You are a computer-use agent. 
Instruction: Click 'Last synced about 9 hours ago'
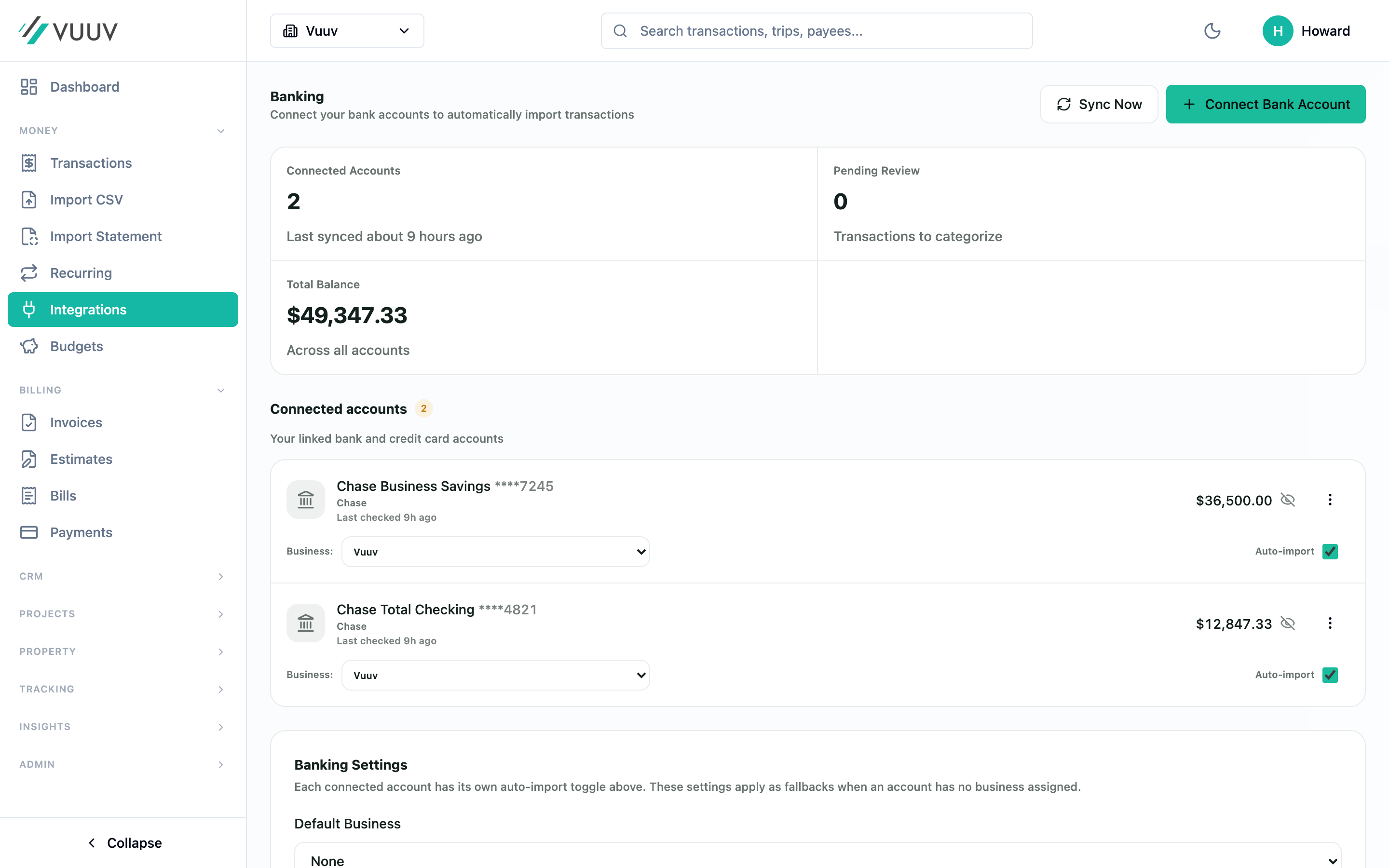[384, 236]
